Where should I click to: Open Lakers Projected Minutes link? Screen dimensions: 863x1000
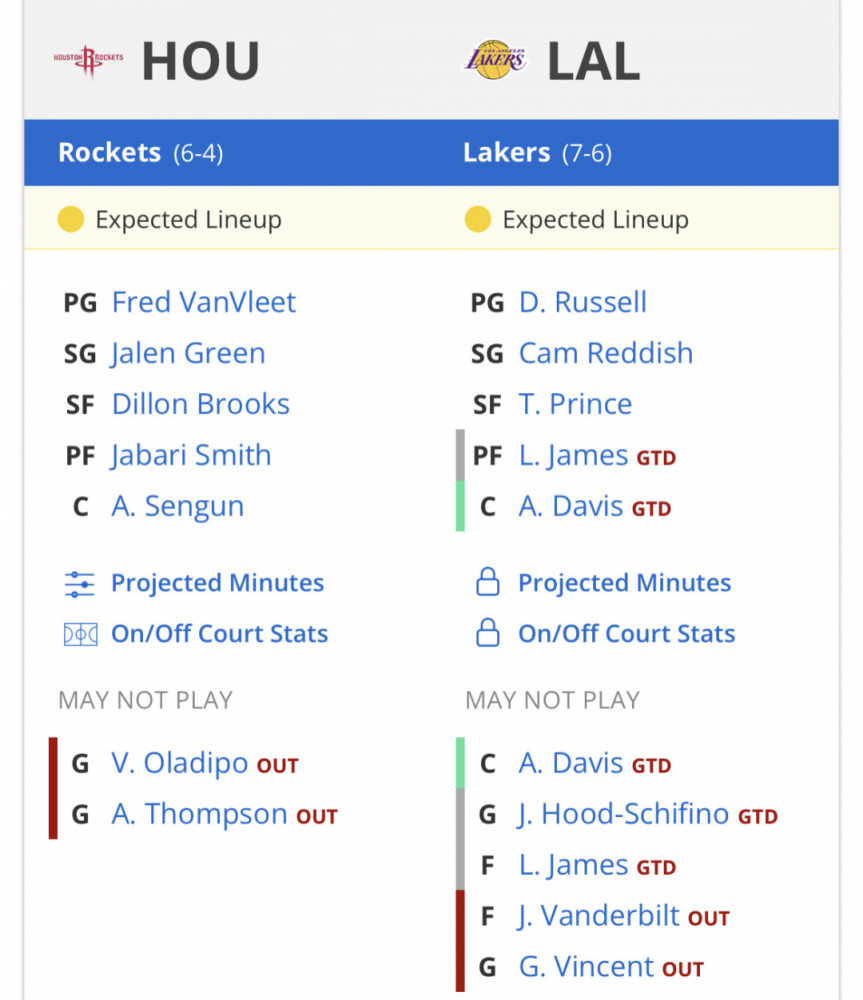point(624,583)
